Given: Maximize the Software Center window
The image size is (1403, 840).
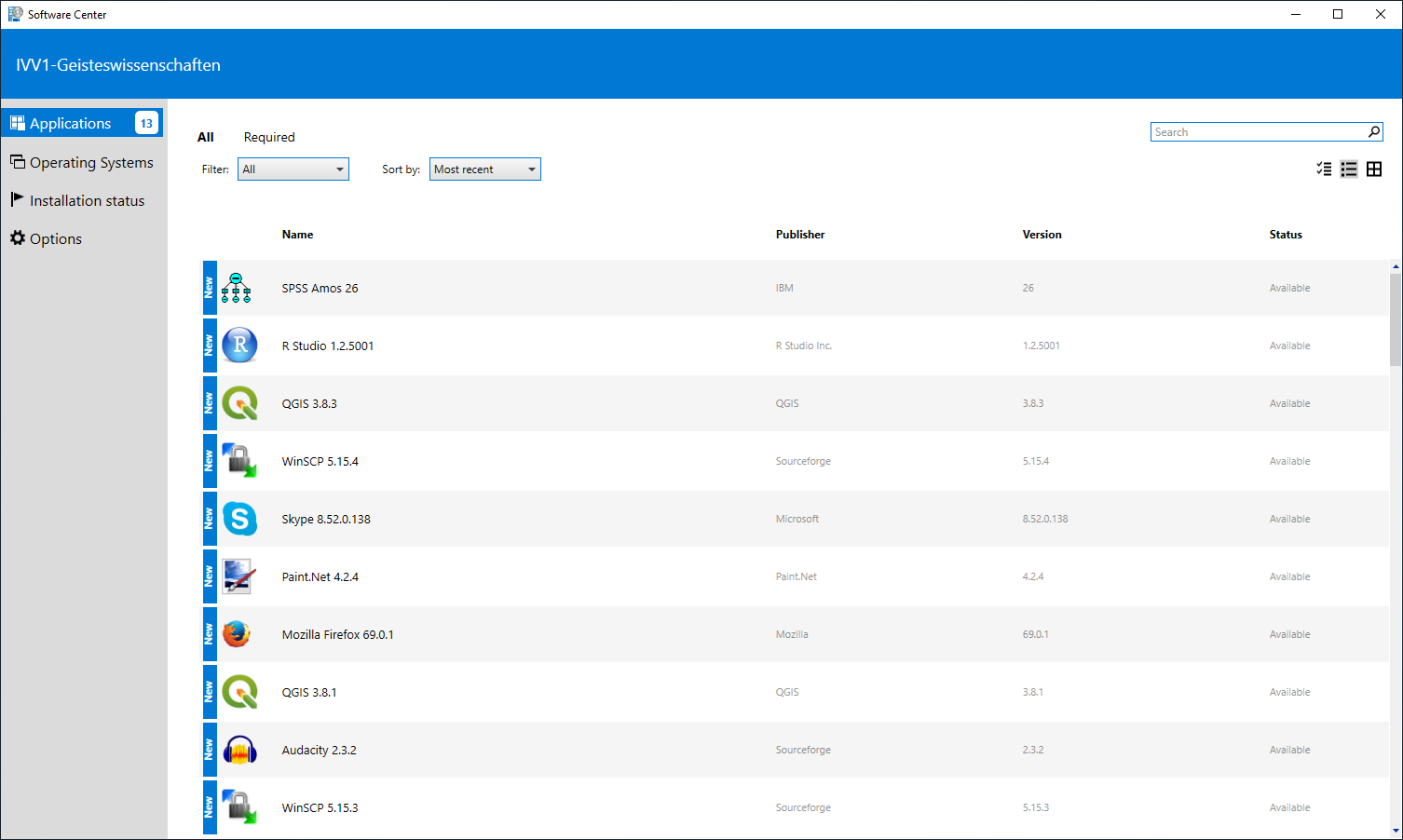Looking at the screenshot, I should tap(1338, 14).
